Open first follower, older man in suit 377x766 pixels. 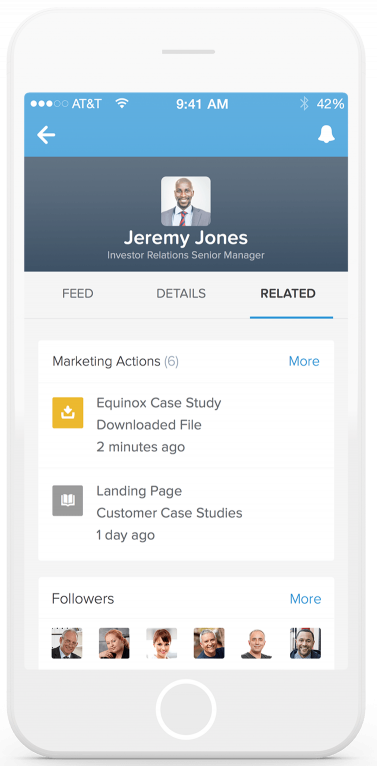pos(67,643)
